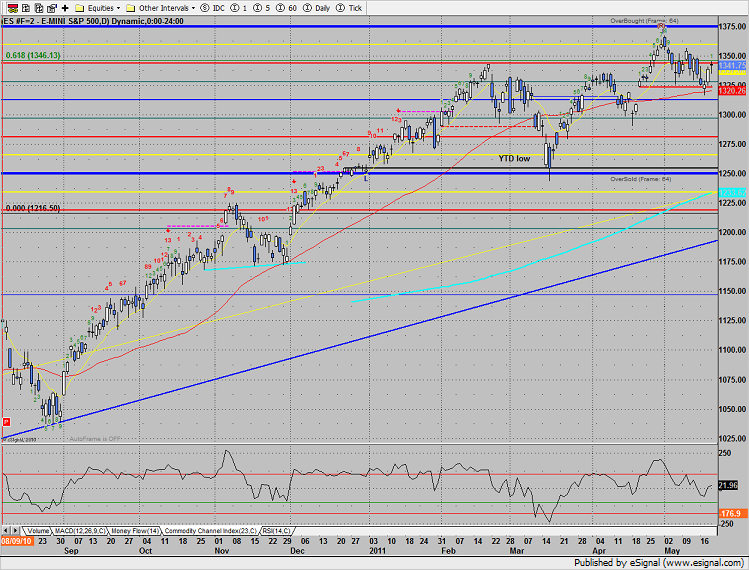Switch to the Daily interval
The image size is (749, 570).
(317, 8)
